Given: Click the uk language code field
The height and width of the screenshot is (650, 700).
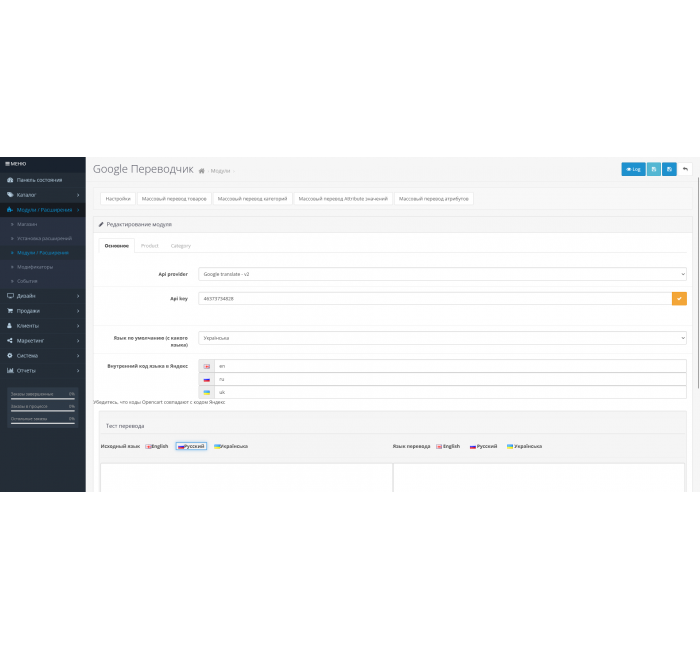Looking at the screenshot, I should [450, 392].
